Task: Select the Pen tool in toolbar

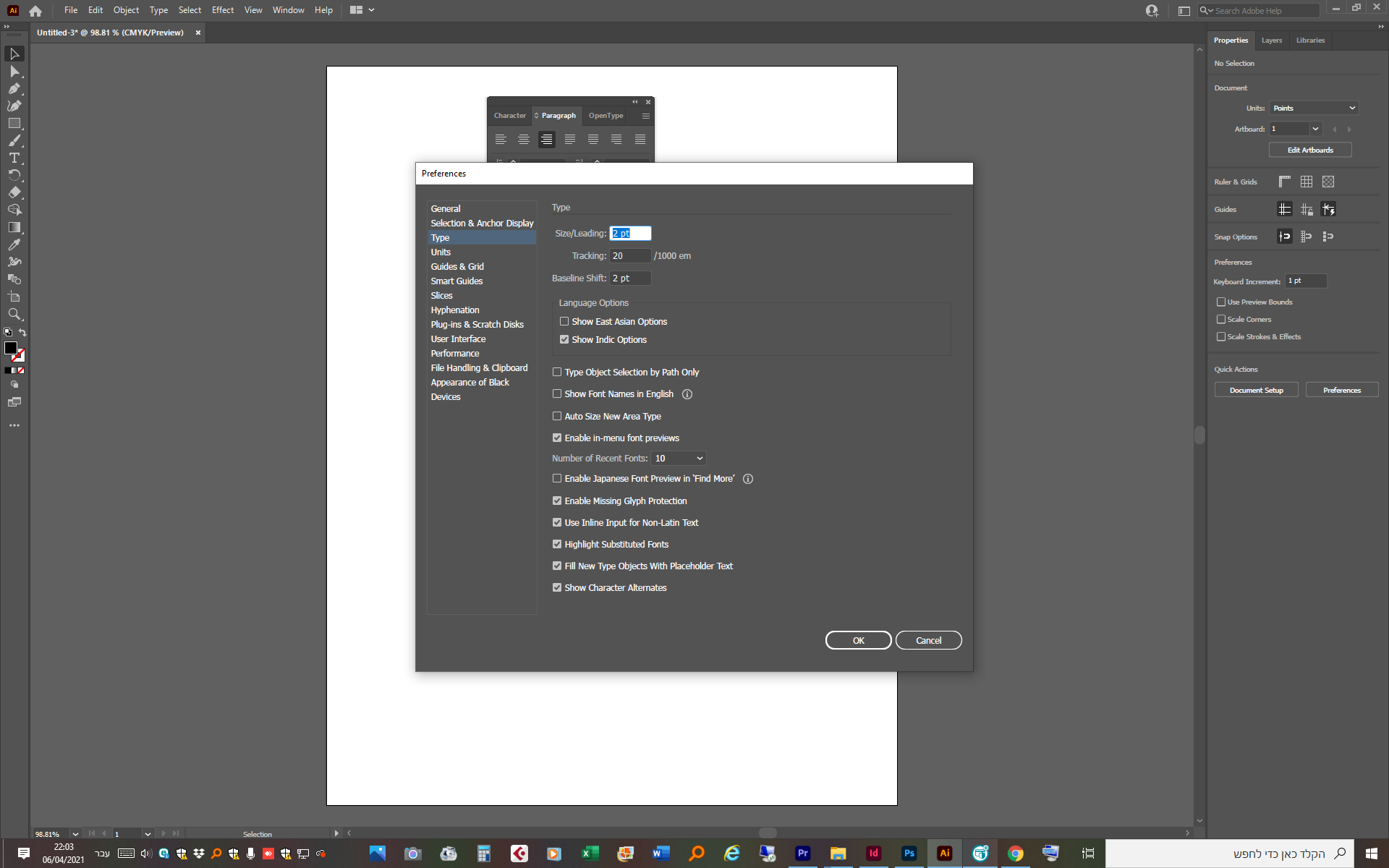Action: (x=14, y=89)
